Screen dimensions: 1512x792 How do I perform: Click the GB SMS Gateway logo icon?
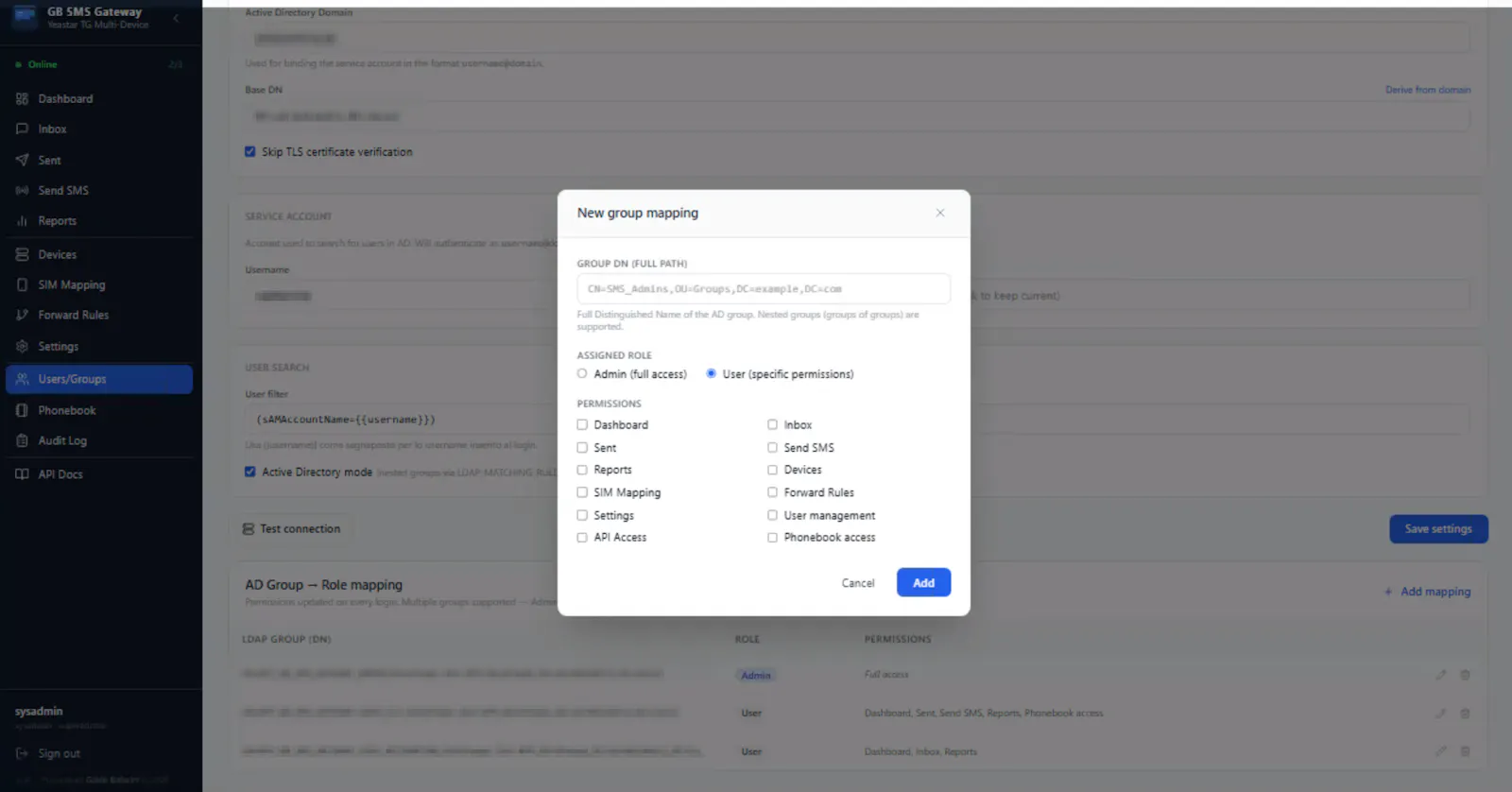click(25, 17)
